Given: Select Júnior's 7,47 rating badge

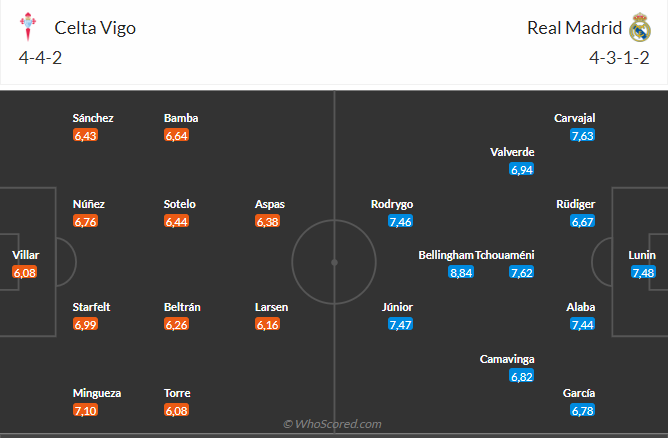Looking at the screenshot, I should 400,324.
